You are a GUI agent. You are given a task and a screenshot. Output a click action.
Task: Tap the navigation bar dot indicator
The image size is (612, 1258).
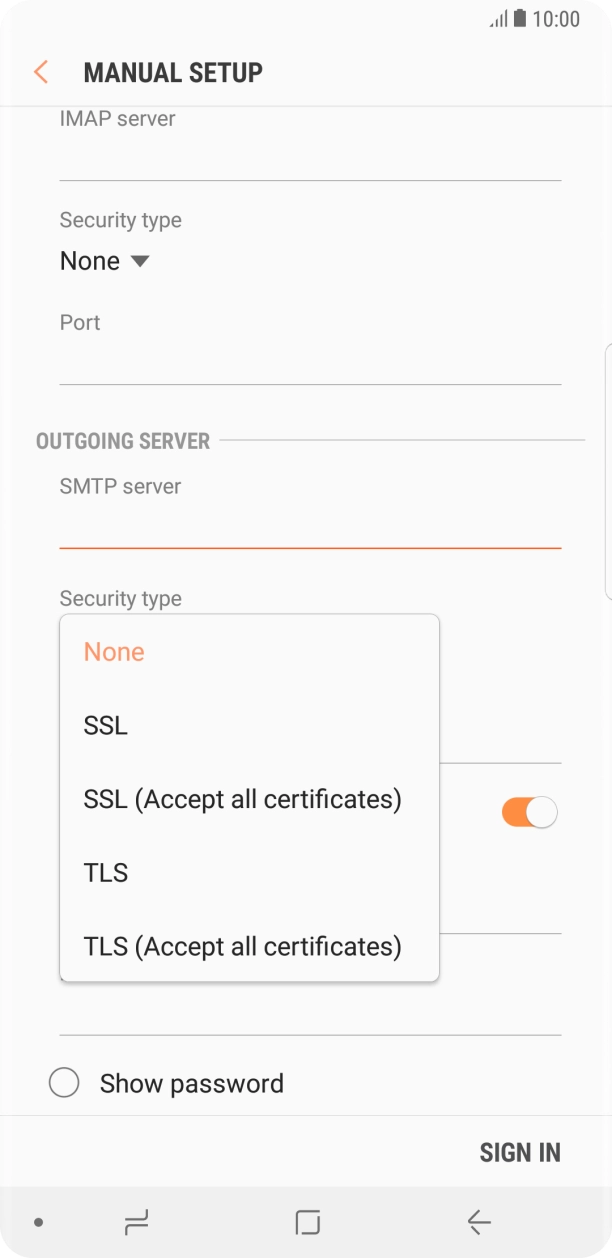[38, 1221]
